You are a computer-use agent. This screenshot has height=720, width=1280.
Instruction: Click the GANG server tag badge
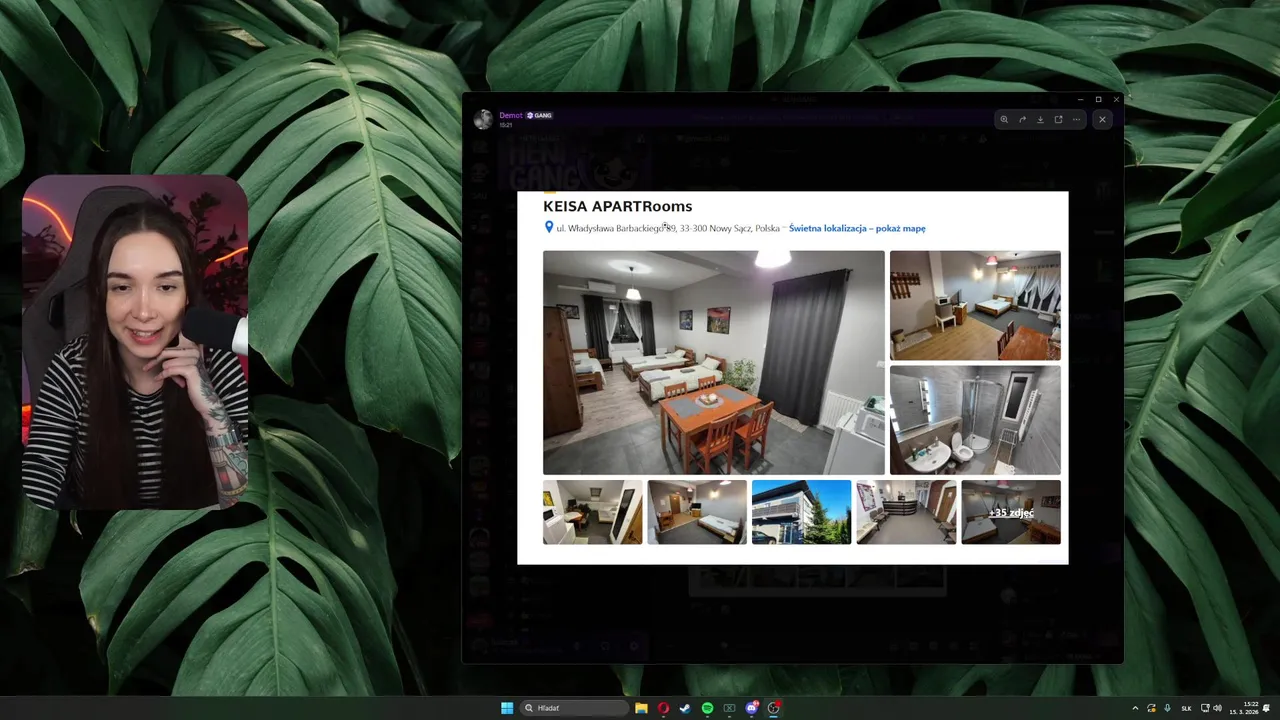(540, 115)
